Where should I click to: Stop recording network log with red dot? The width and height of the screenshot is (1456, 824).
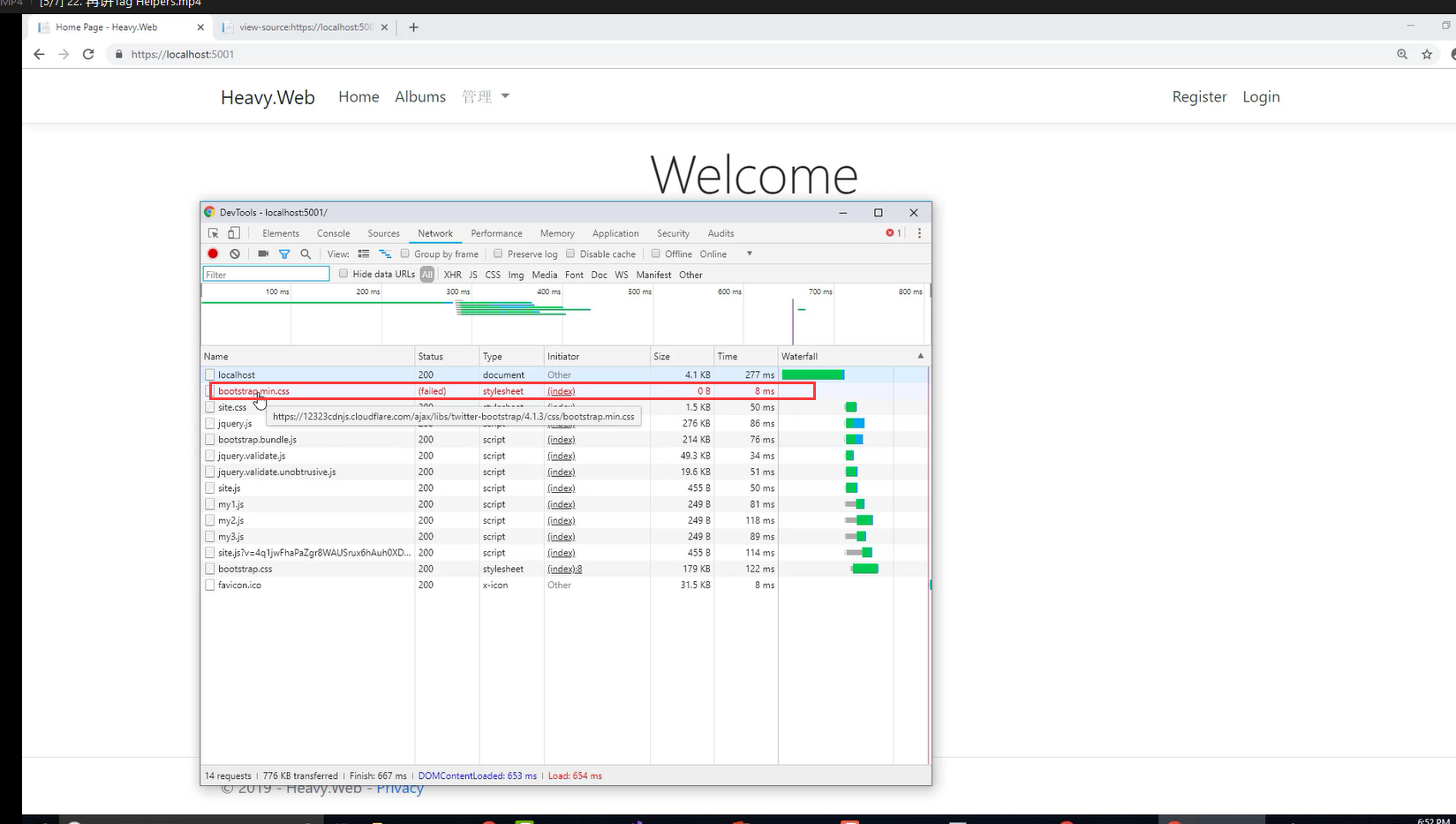(213, 253)
